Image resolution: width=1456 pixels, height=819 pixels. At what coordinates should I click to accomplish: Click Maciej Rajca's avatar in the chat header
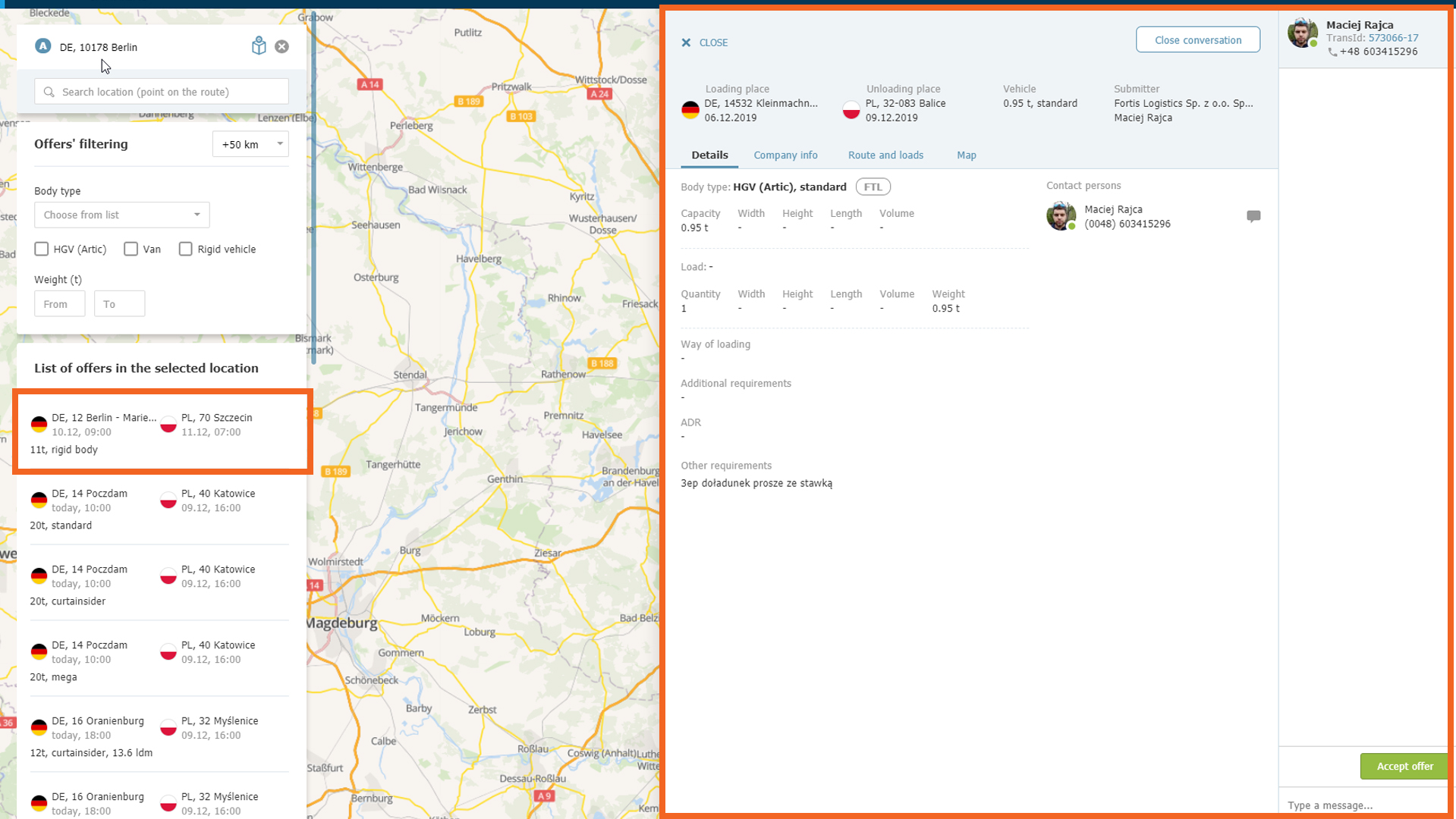[1302, 33]
